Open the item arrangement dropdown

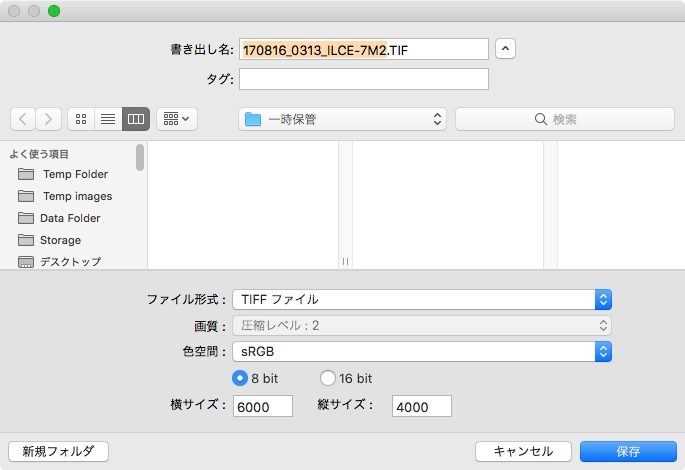176,119
